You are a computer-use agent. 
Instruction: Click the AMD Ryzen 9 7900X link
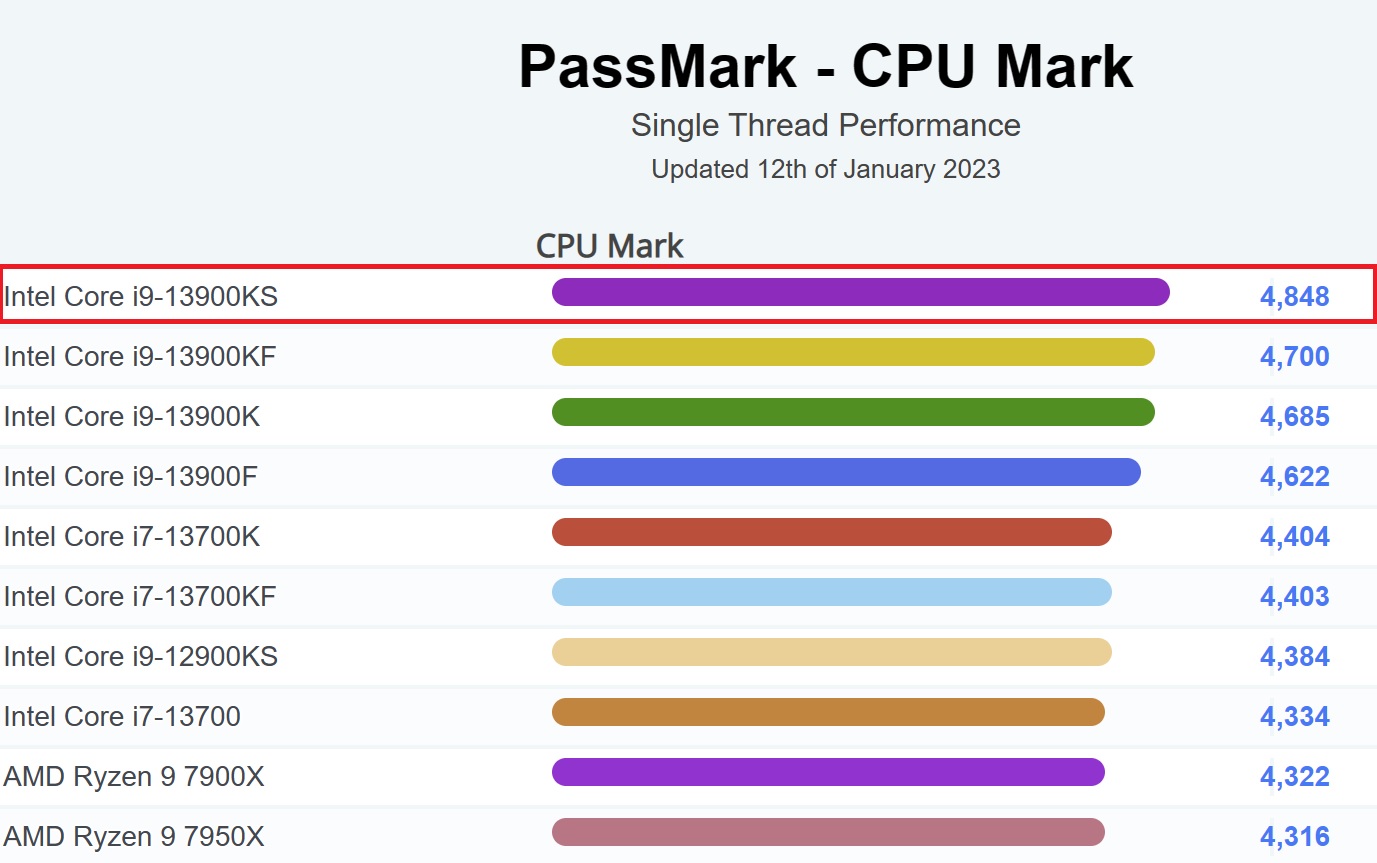point(134,777)
